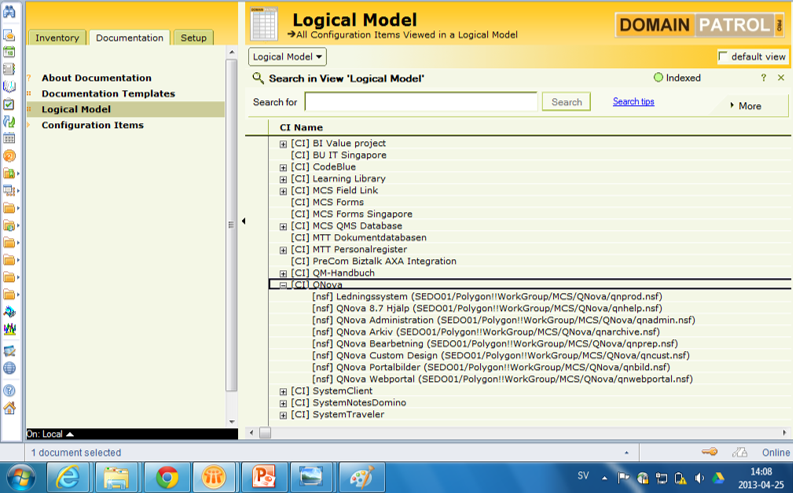Open the To Do checkmark icon
Viewport: 793px width, 493px height.
(x=9, y=104)
